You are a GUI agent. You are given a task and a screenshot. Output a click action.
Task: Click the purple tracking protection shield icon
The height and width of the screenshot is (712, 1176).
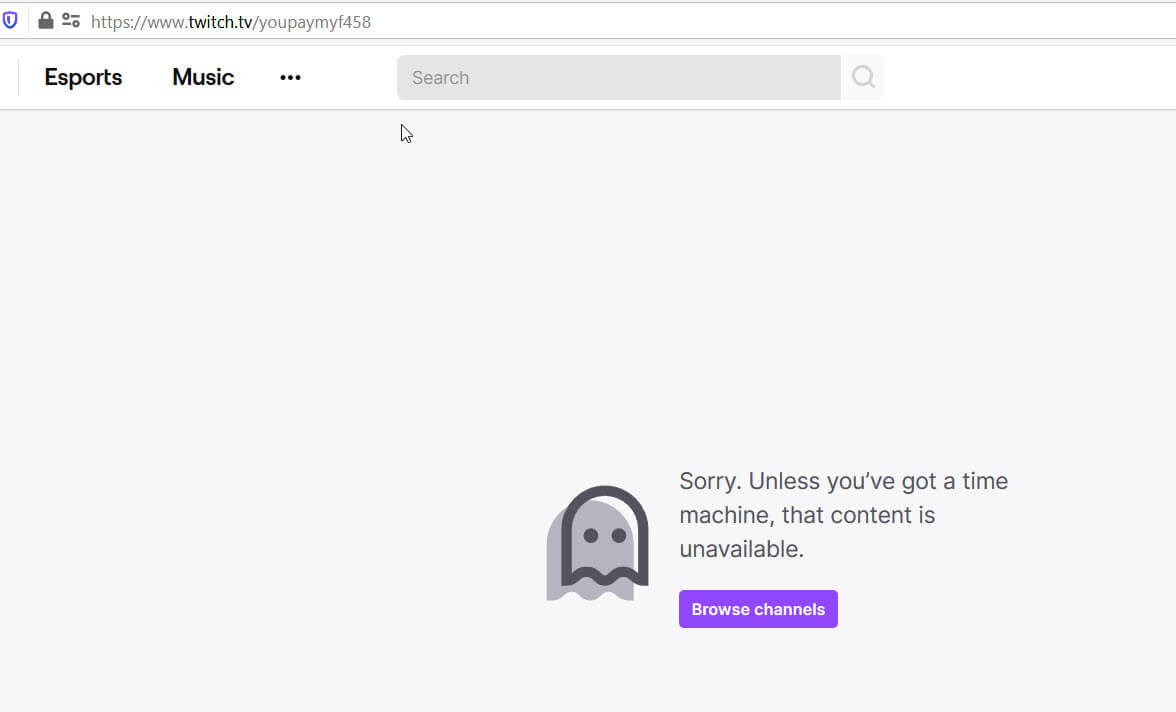click(10, 20)
